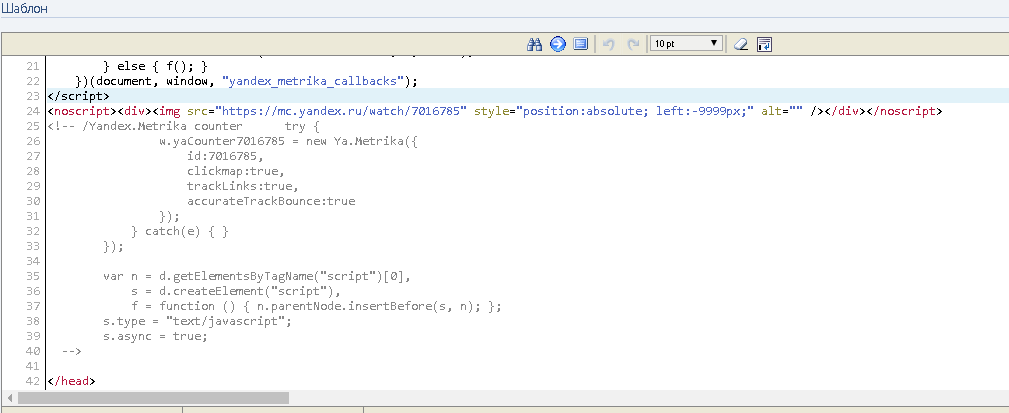
Task: Click the horizontal scrollbar thumb
Action: (153, 398)
